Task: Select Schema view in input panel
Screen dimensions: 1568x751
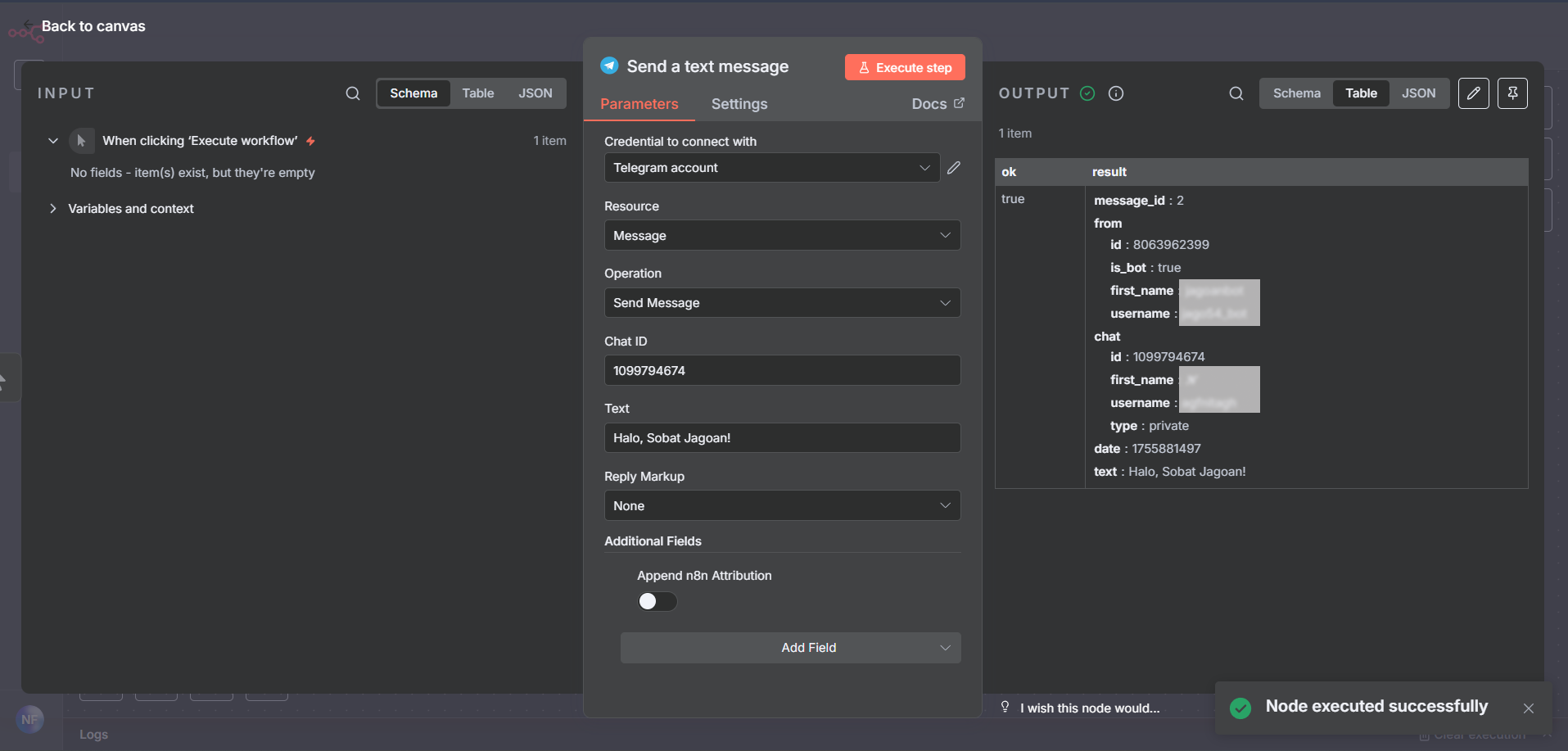Action: [413, 93]
